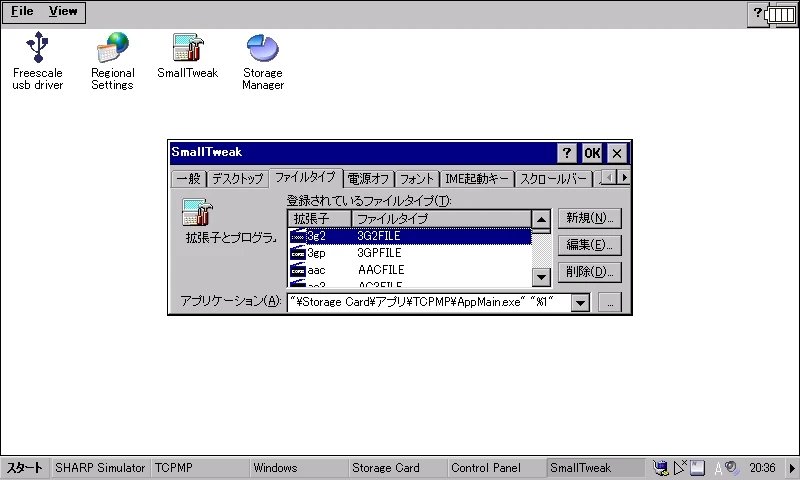Open the Regional Settings icon
The width and height of the screenshot is (800, 480).
point(112,61)
